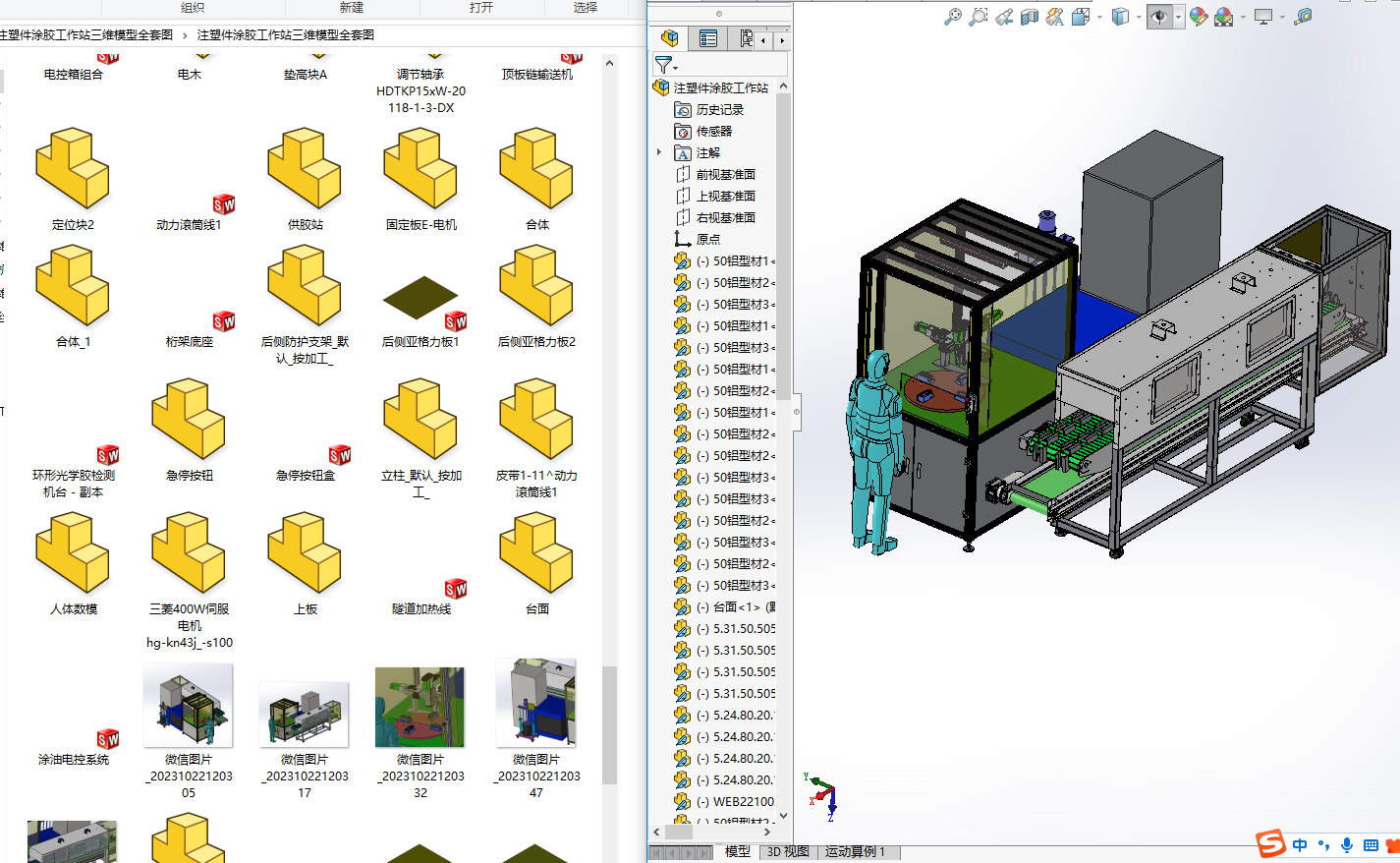Viewport: 1400px width, 863px height.
Task: Activate the Section View tool
Action: coord(1029,17)
